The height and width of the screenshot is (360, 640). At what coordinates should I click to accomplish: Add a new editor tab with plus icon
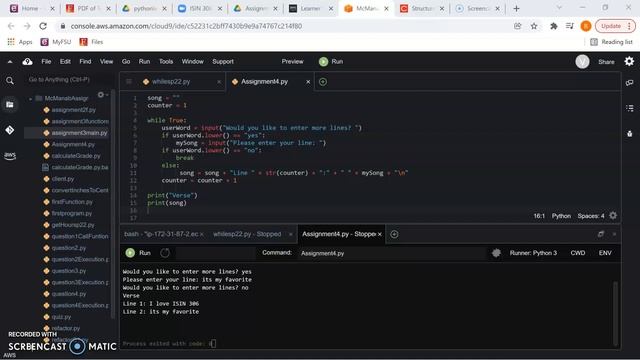[x=323, y=82]
